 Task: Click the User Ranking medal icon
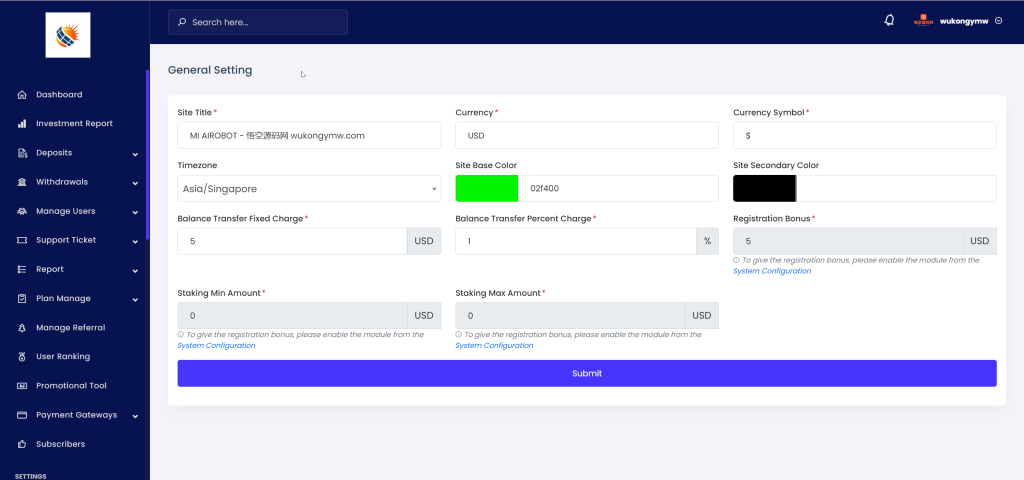pyautogui.click(x=22, y=357)
